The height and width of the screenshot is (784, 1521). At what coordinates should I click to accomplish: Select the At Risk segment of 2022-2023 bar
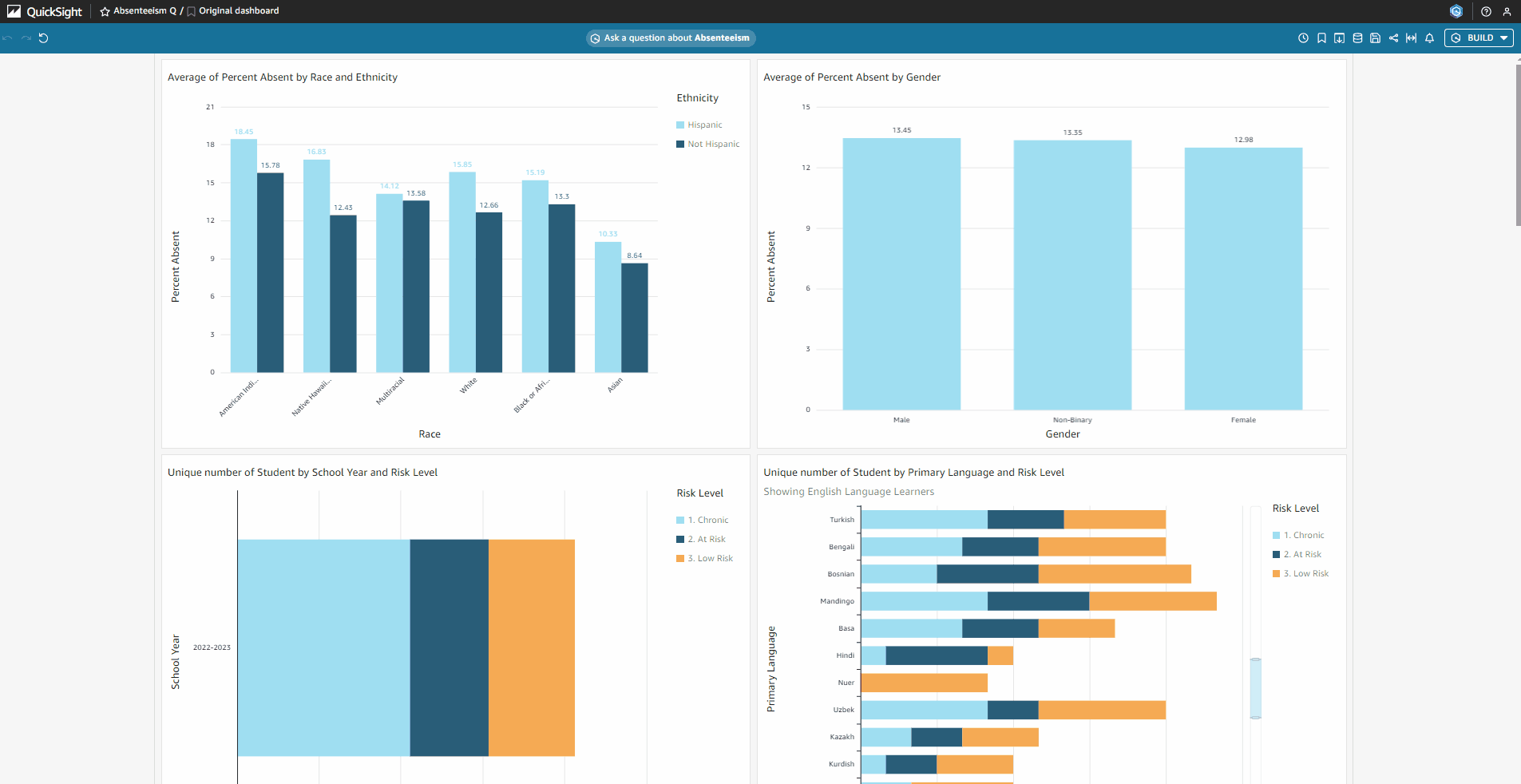450,647
